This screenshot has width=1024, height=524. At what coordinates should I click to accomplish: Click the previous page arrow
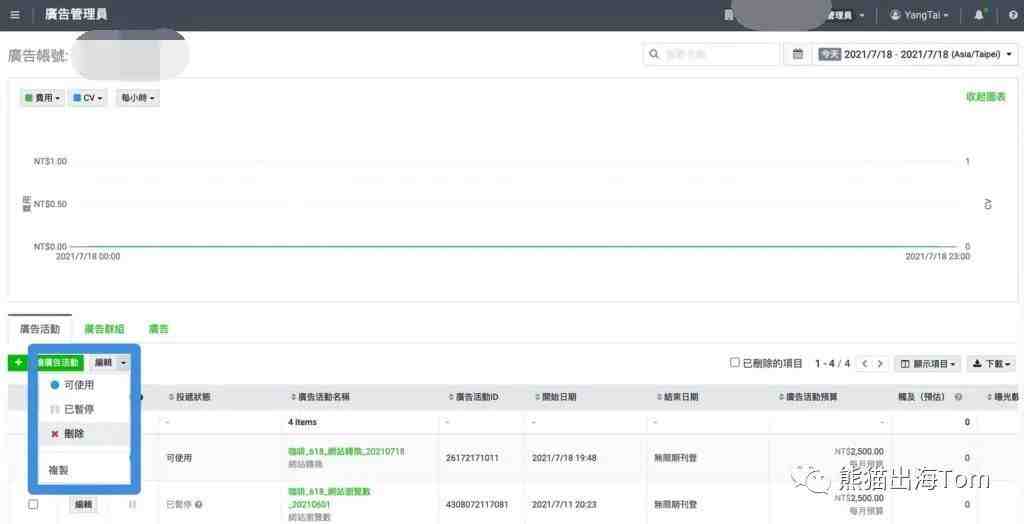[x=865, y=363]
